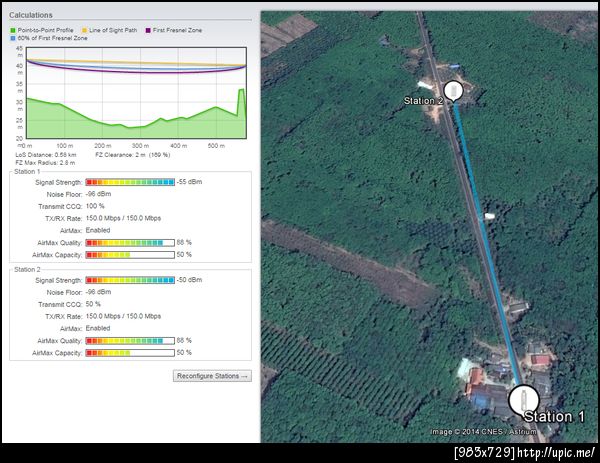
Task: Click the elevation profile chart area
Action: (x=135, y=93)
